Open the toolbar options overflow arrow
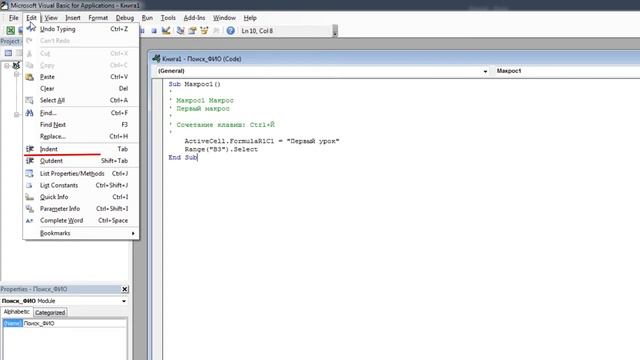 [x=335, y=31]
